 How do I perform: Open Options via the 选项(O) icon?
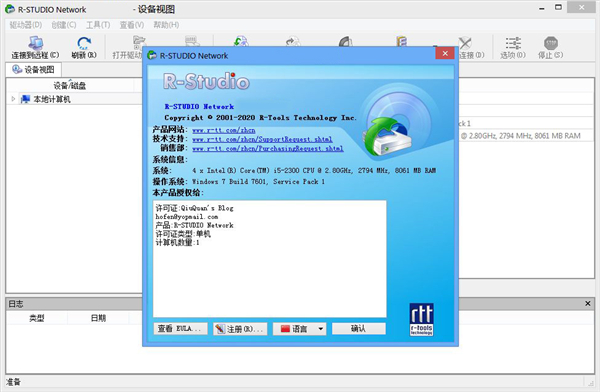513,43
